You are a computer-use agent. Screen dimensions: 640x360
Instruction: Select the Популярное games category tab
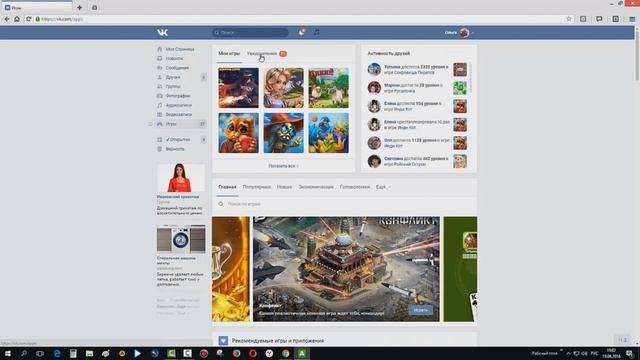point(257,187)
